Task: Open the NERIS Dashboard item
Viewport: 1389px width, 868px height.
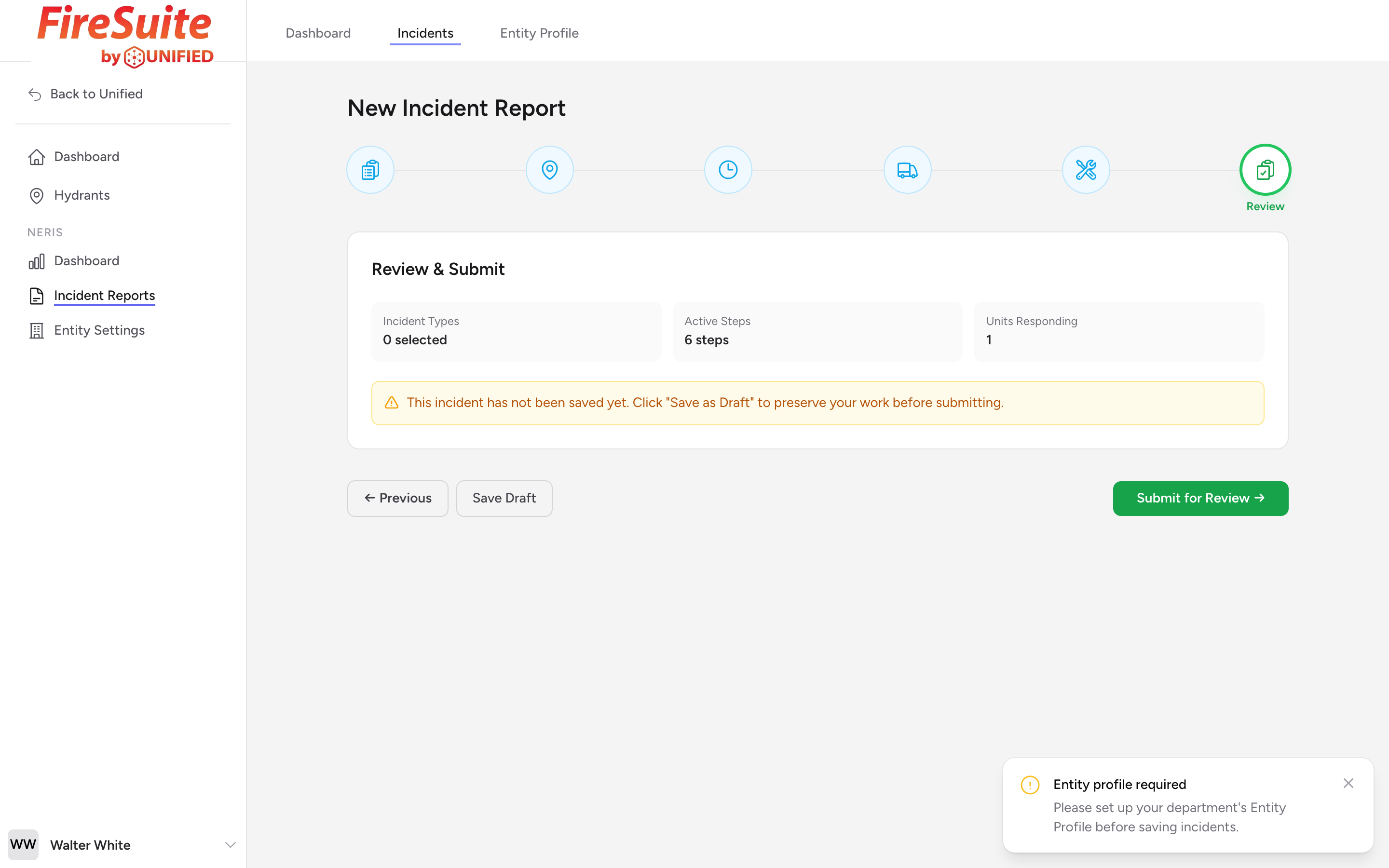Action: click(x=74, y=260)
